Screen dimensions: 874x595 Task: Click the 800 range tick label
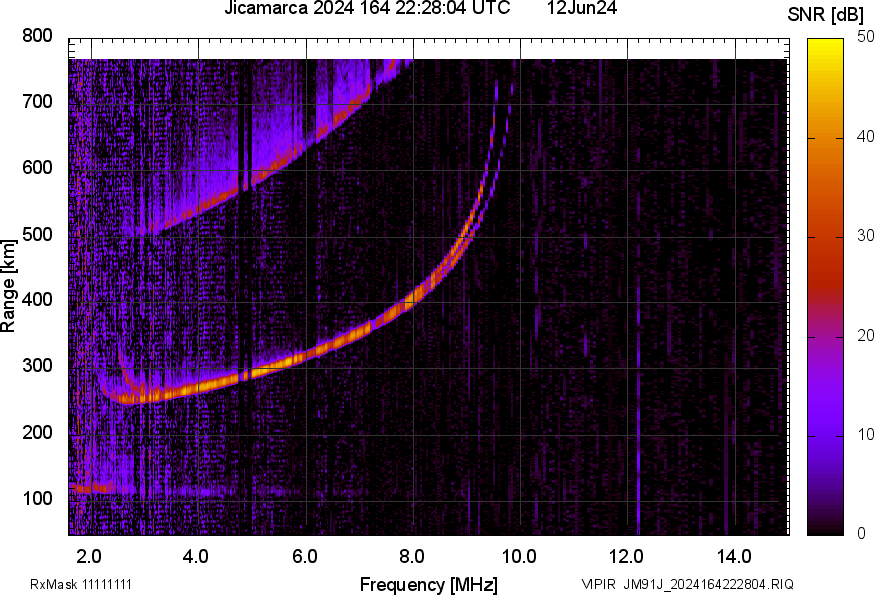(37, 36)
